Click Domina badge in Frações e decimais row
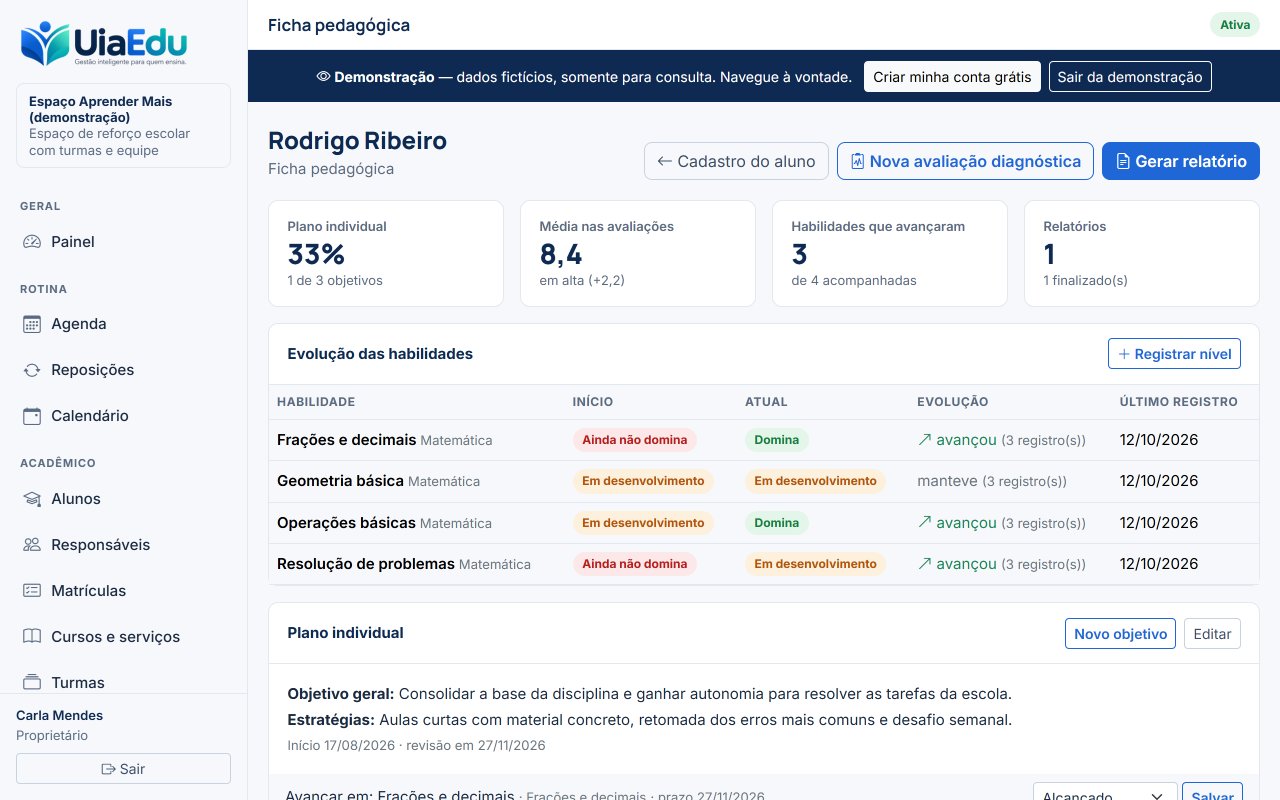Screen dimensions: 1280x800 pyautogui.click(x=777, y=440)
